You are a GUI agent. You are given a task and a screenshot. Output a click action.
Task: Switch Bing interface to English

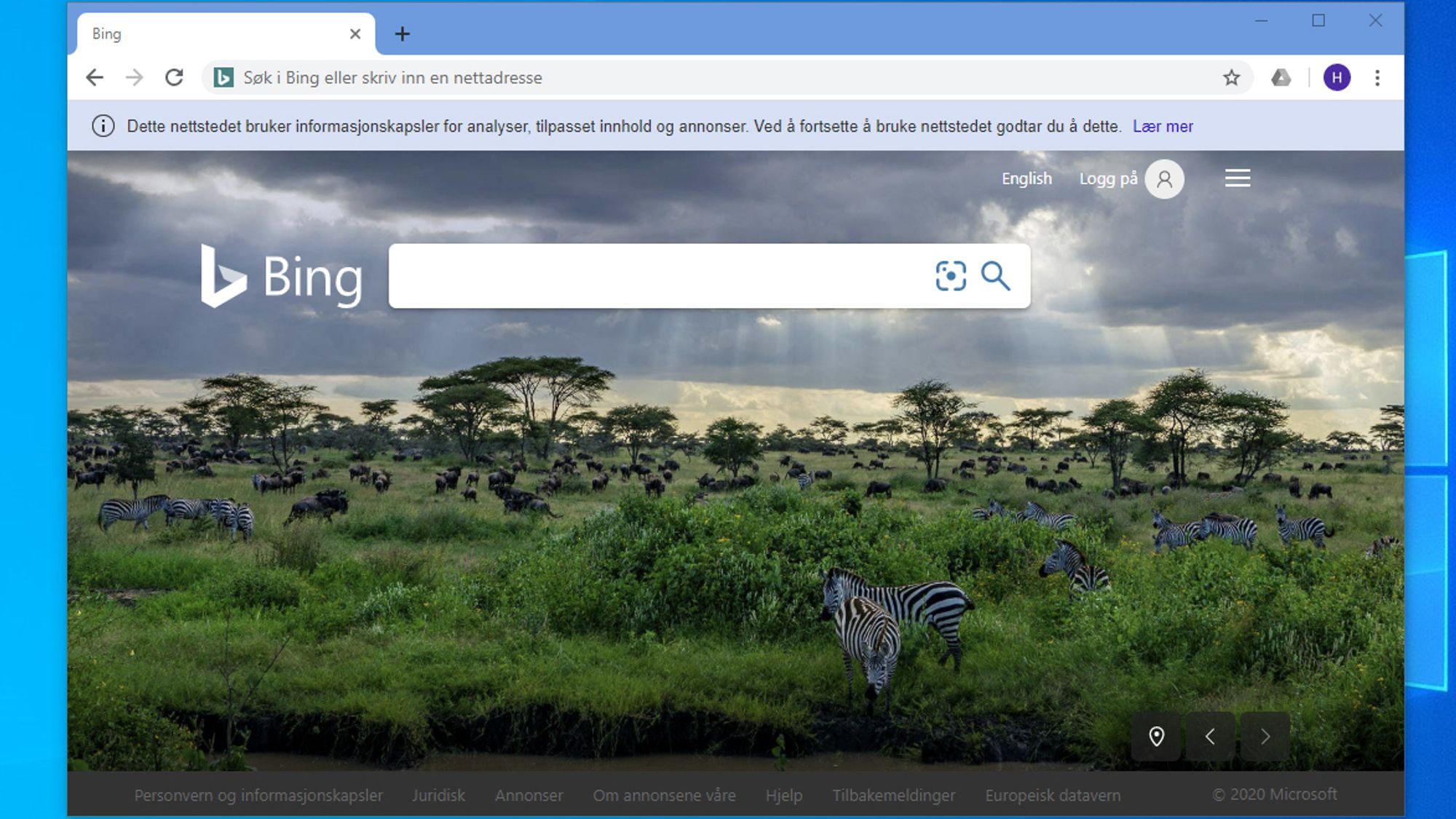click(1026, 178)
